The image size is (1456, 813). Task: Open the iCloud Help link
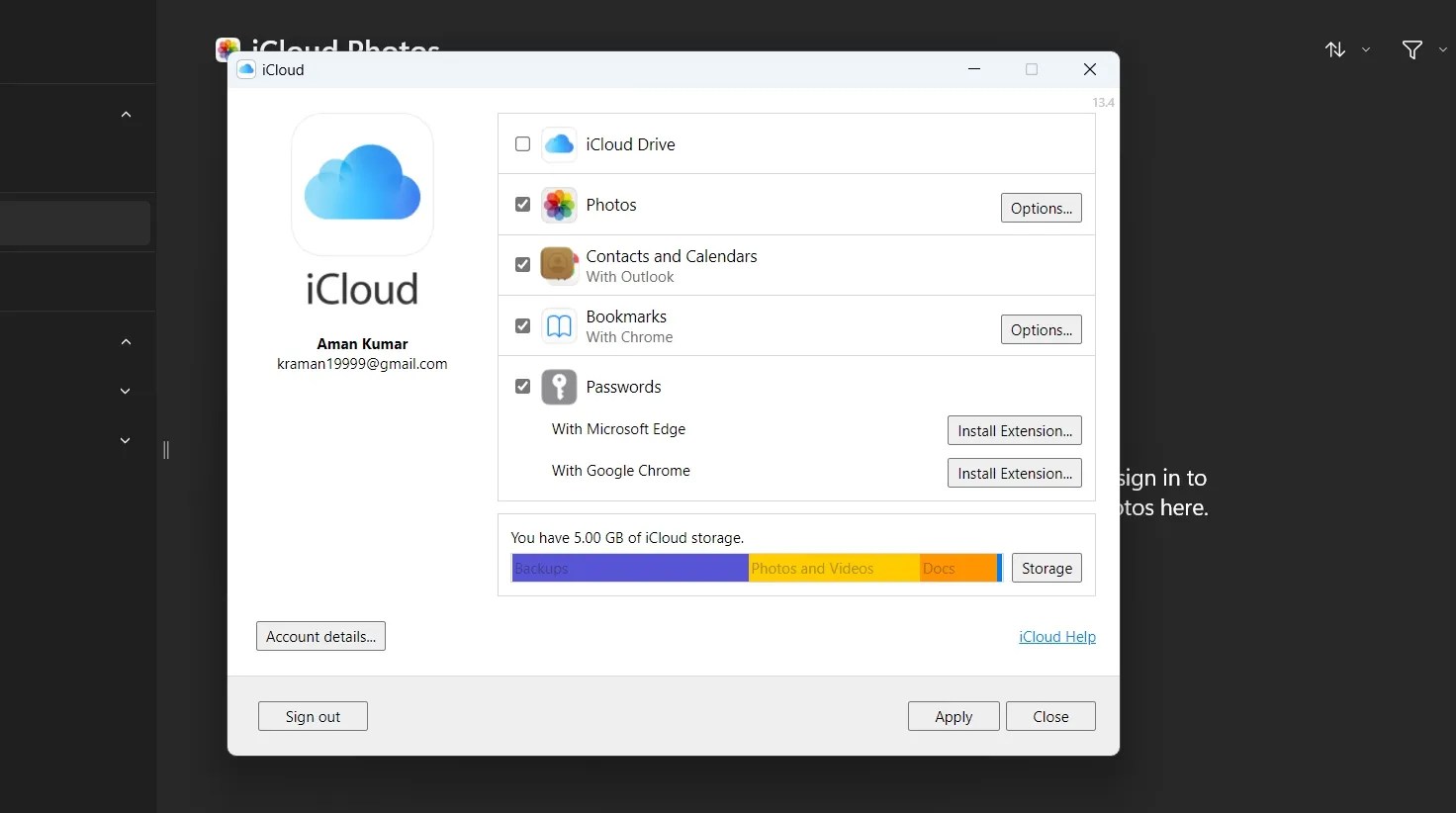[1057, 636]
